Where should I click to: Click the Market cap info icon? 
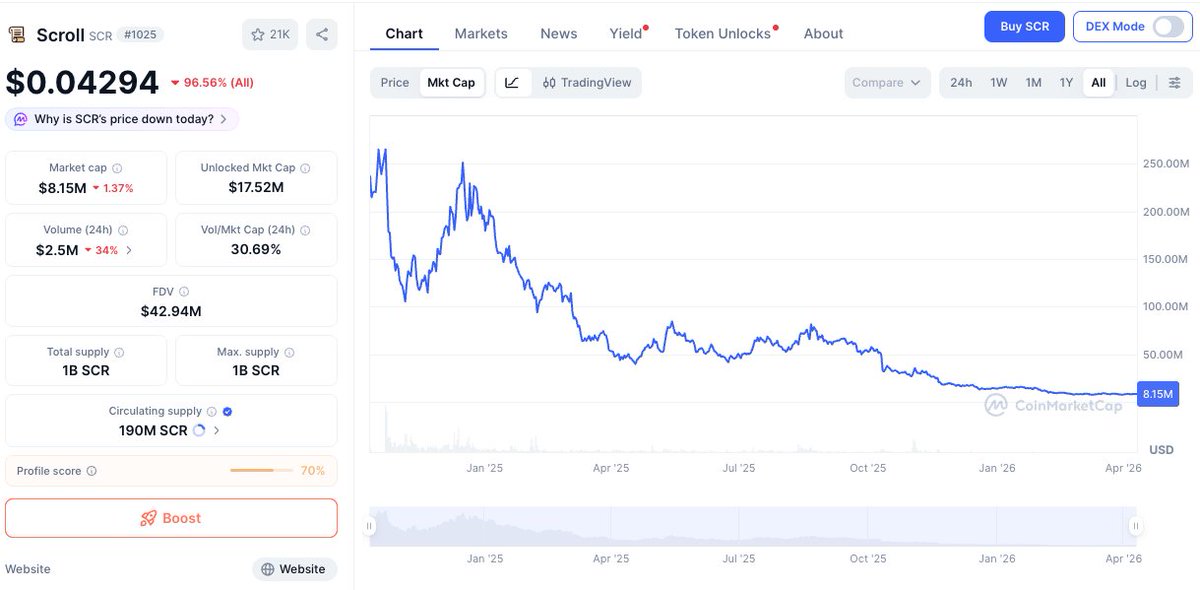117,169
